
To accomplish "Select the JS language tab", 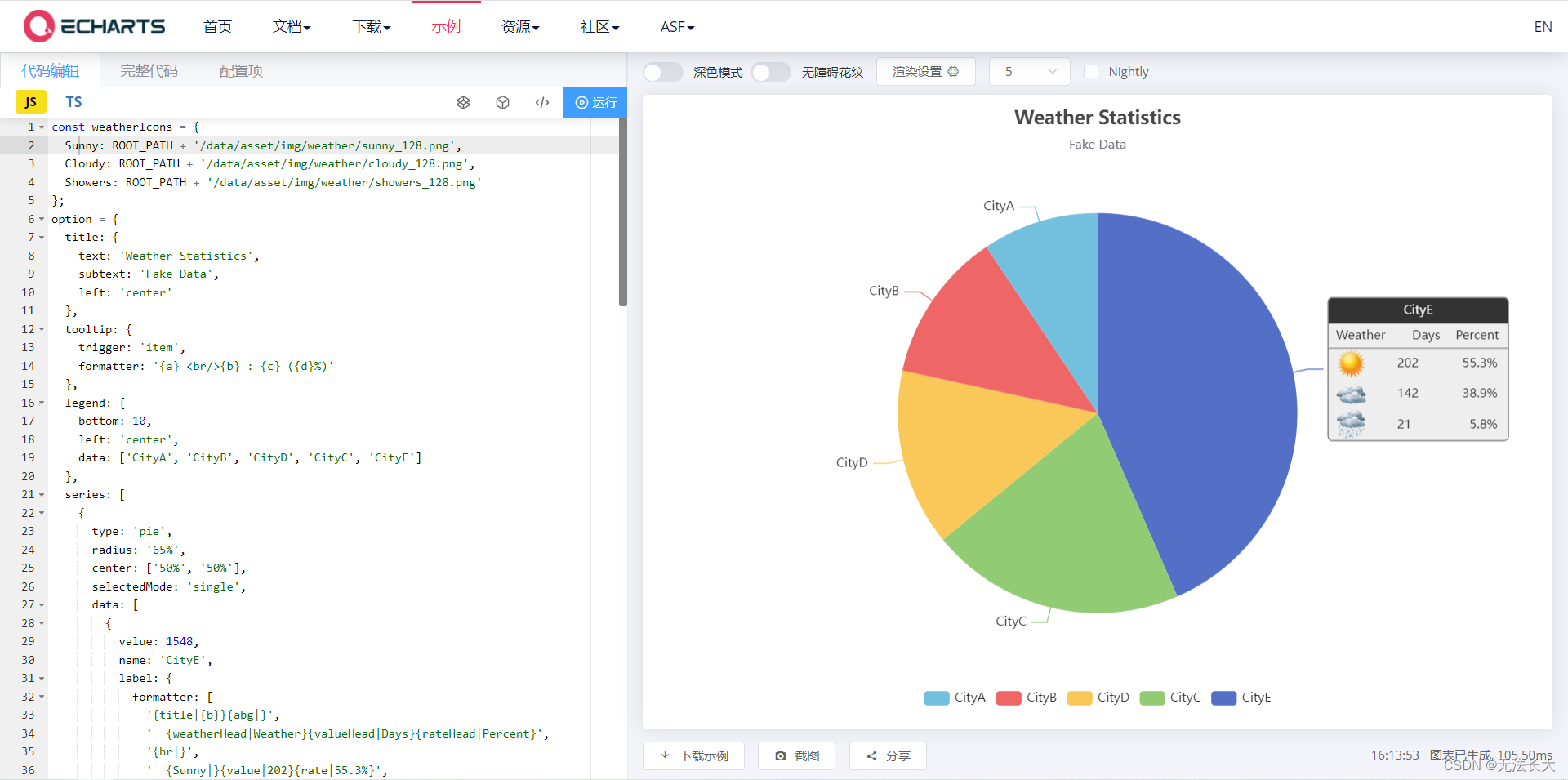I will click(x=31, y=102).
